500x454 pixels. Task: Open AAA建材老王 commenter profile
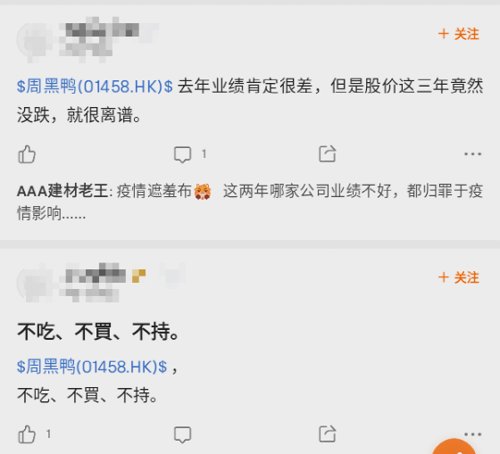pyautogui.click(x=62, y=191)
